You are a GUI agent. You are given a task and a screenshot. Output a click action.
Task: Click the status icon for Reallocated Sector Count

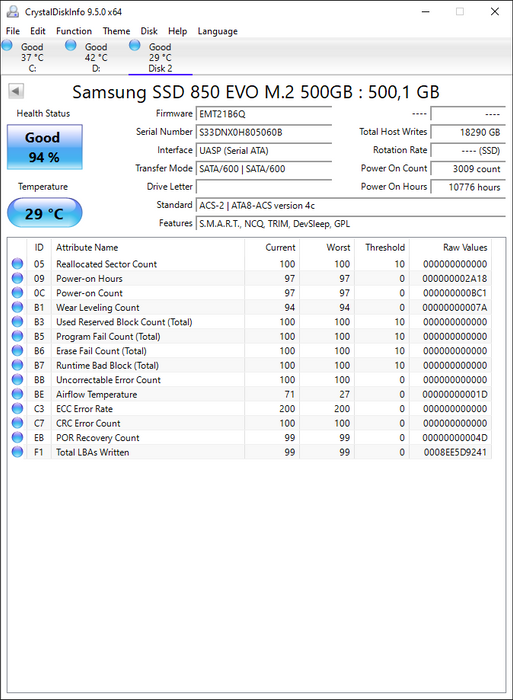tap(17, 263)
